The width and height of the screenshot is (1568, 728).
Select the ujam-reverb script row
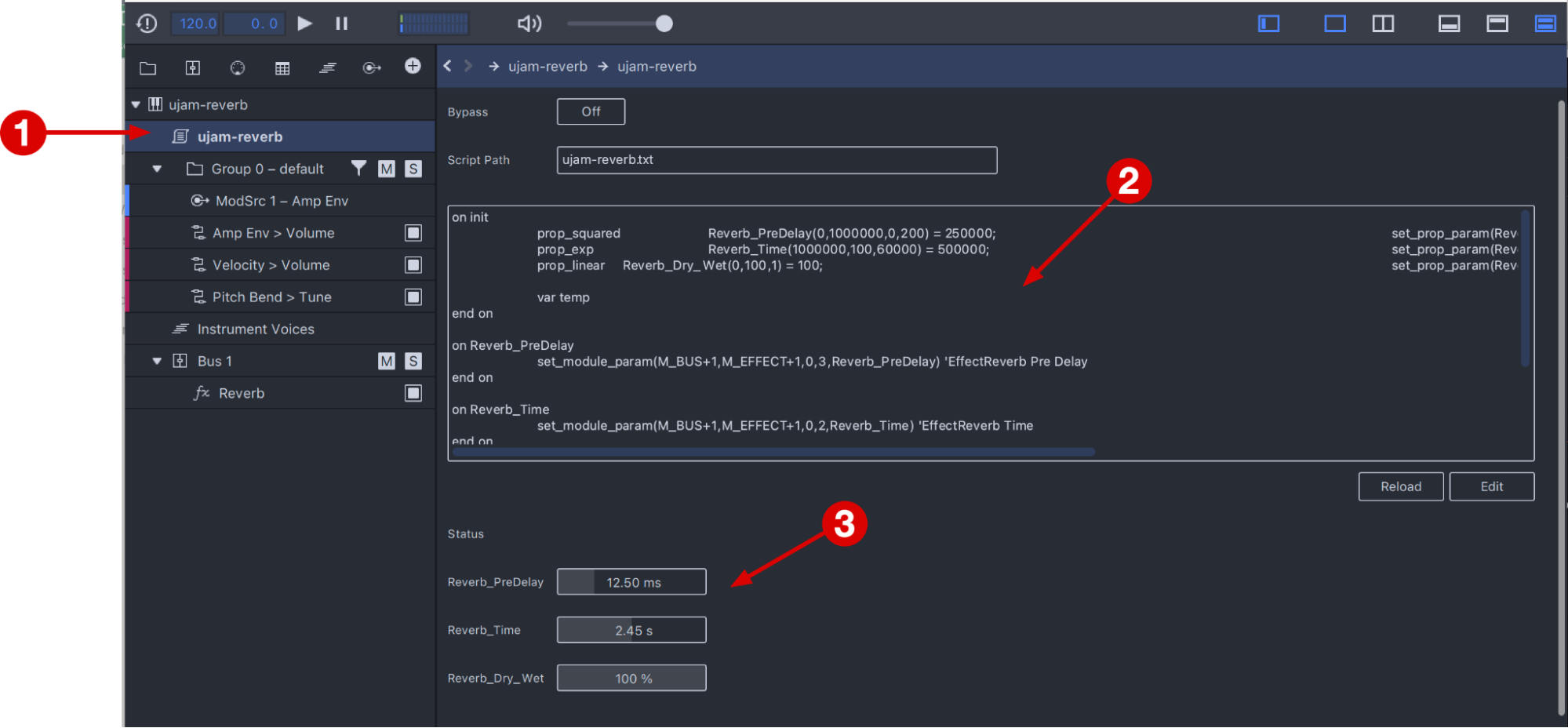280,136
